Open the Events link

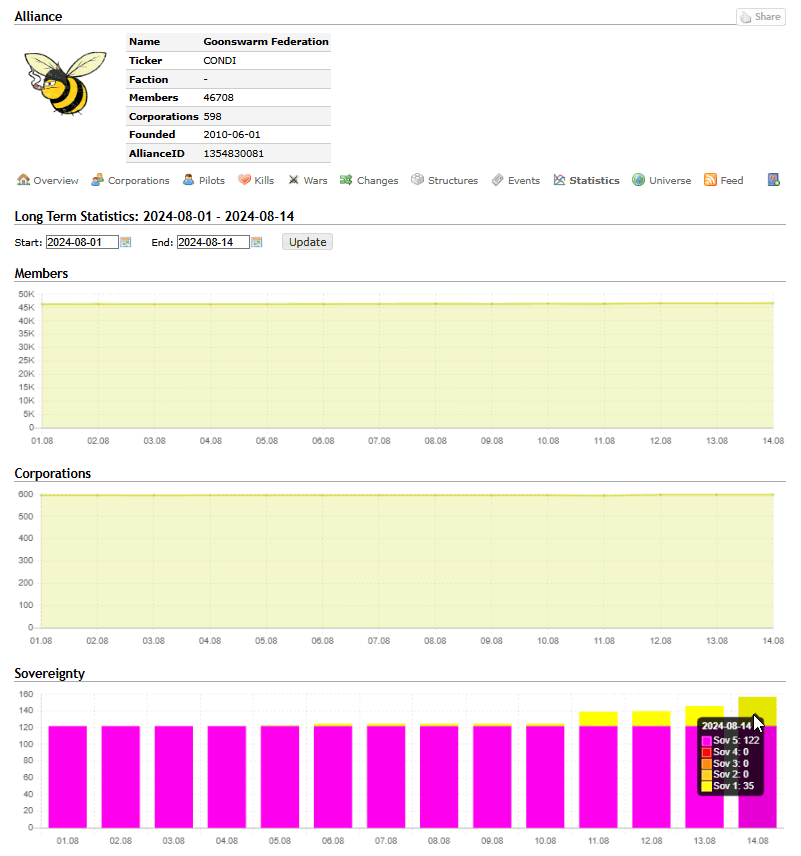tap(523, 181)
